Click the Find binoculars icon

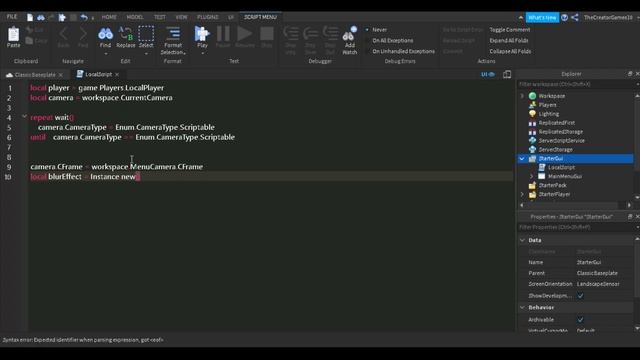105,34
